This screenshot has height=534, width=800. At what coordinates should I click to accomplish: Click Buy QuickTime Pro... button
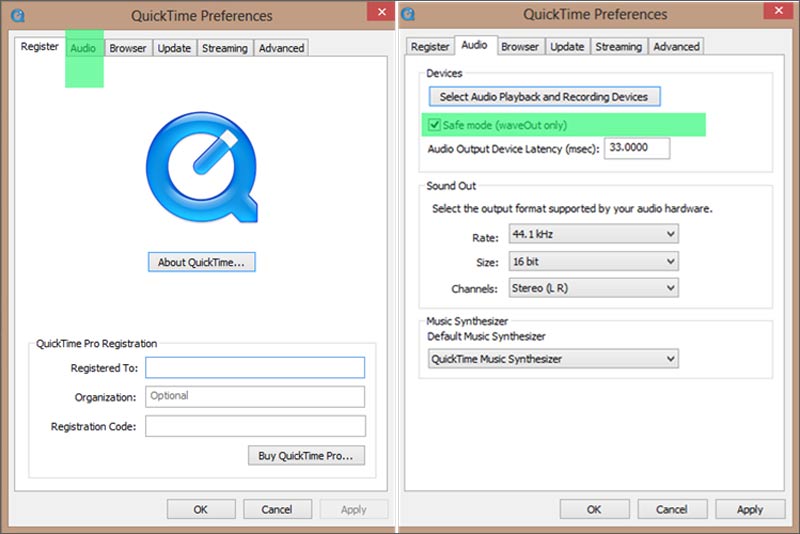coord(306,455)
